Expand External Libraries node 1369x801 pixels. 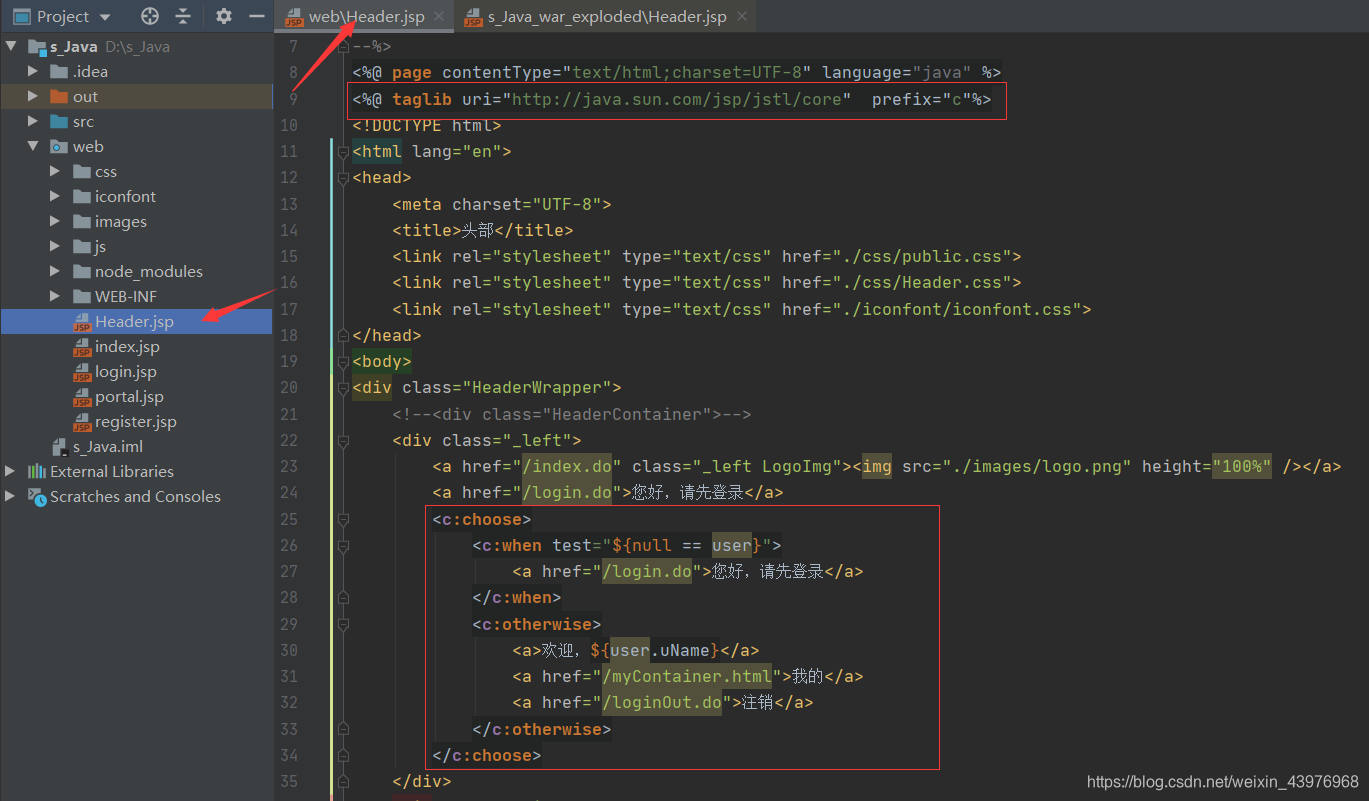(11, 471)
